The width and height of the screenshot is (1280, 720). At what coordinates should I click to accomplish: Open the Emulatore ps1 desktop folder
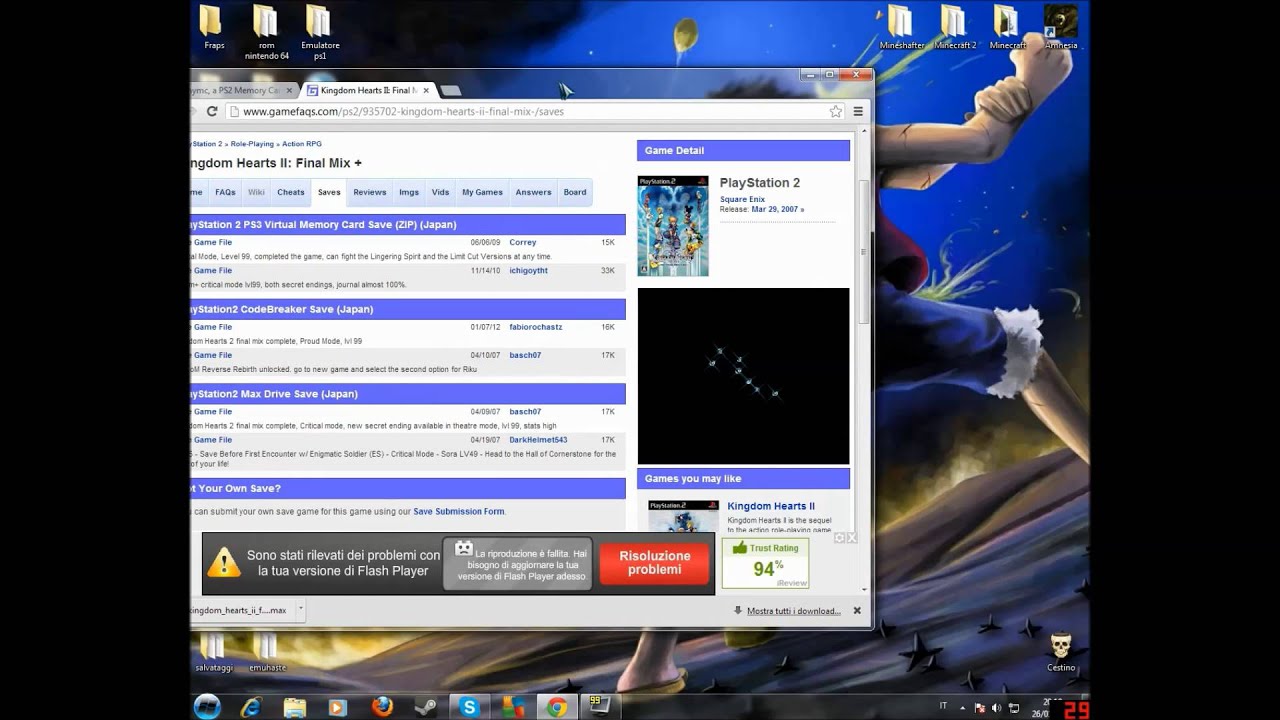point(320,32)
